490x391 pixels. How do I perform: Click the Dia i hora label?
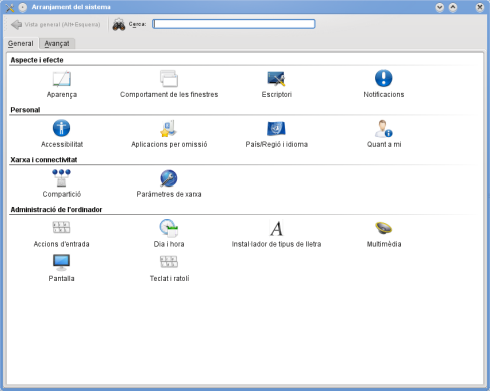coord(169,244)
